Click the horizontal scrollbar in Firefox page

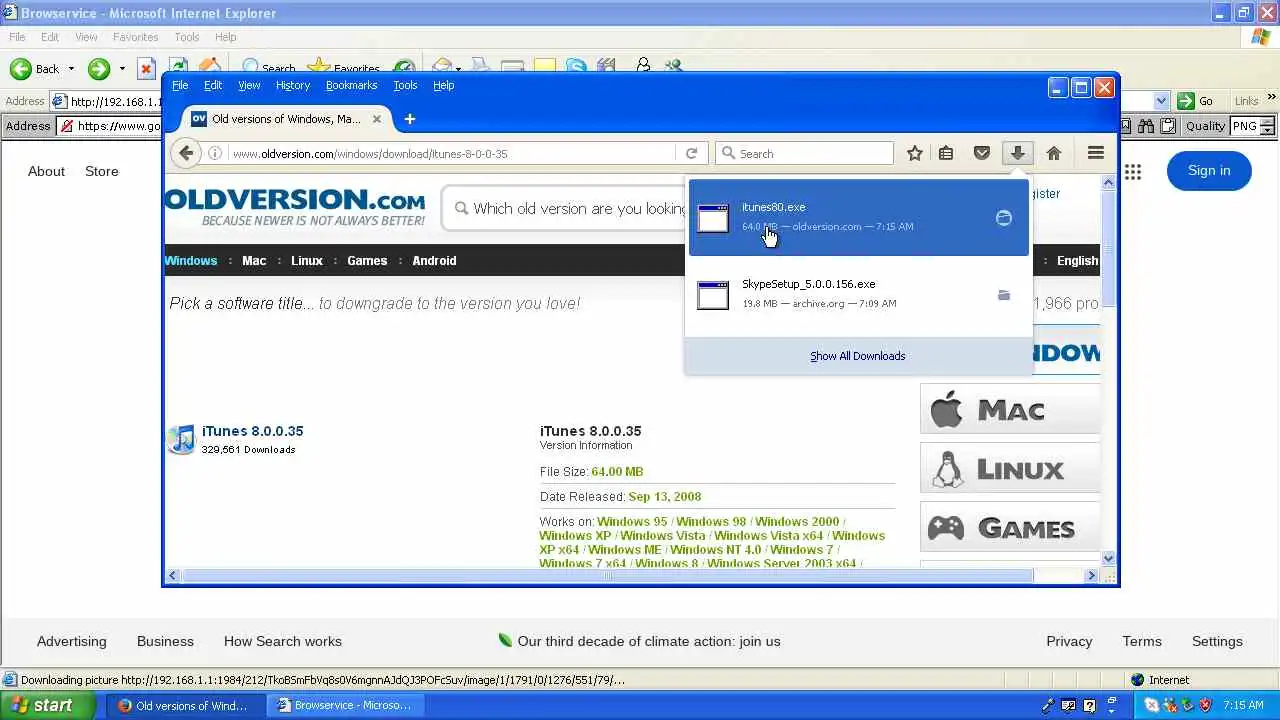[606, 575]
